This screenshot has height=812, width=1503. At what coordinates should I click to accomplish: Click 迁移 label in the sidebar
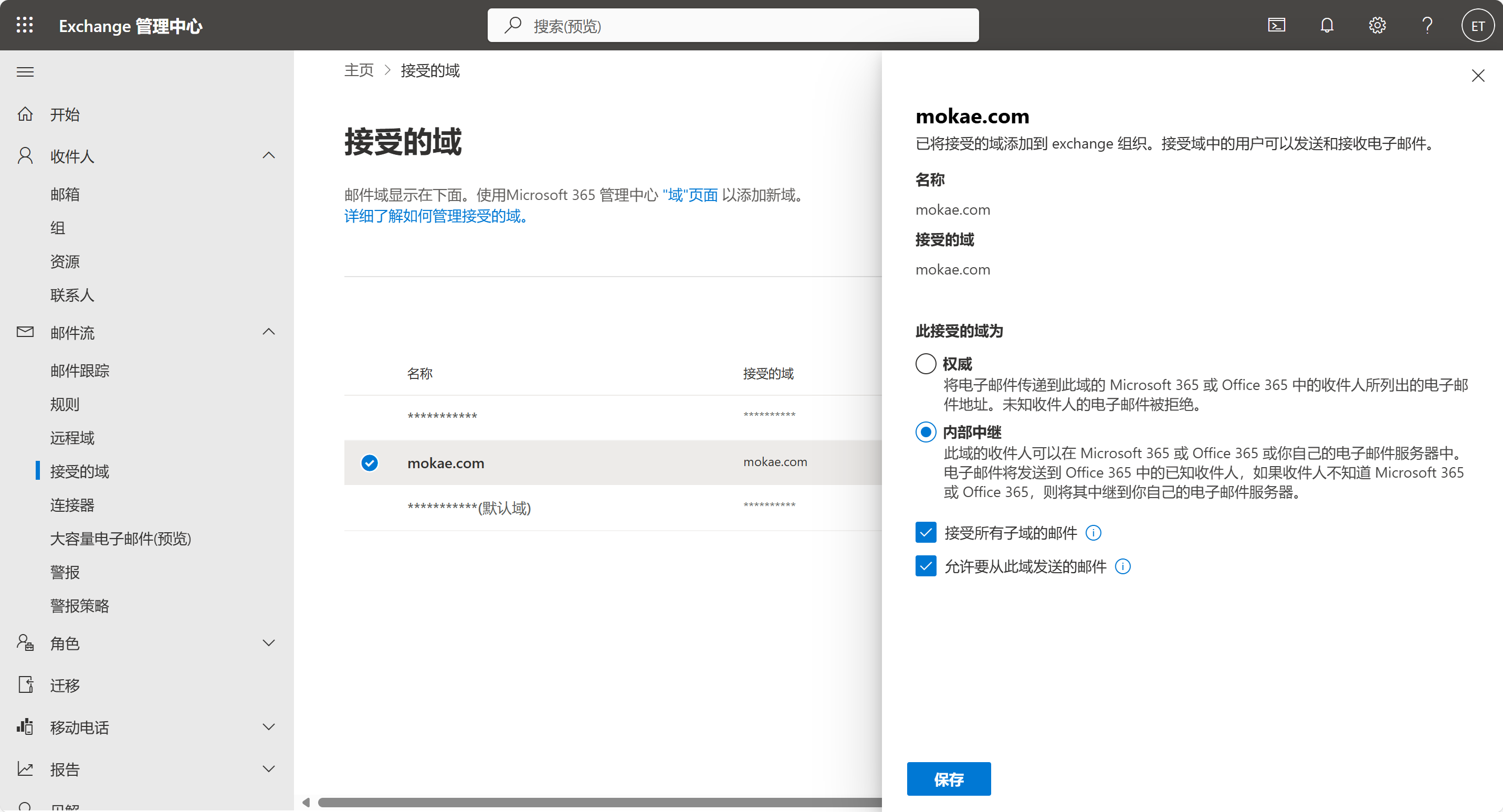click(65, 686)
